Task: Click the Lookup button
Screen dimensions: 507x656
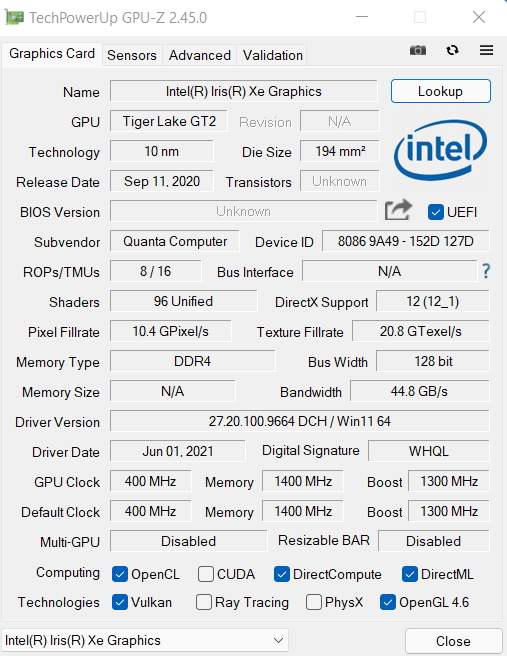Action: pos(440,91)
